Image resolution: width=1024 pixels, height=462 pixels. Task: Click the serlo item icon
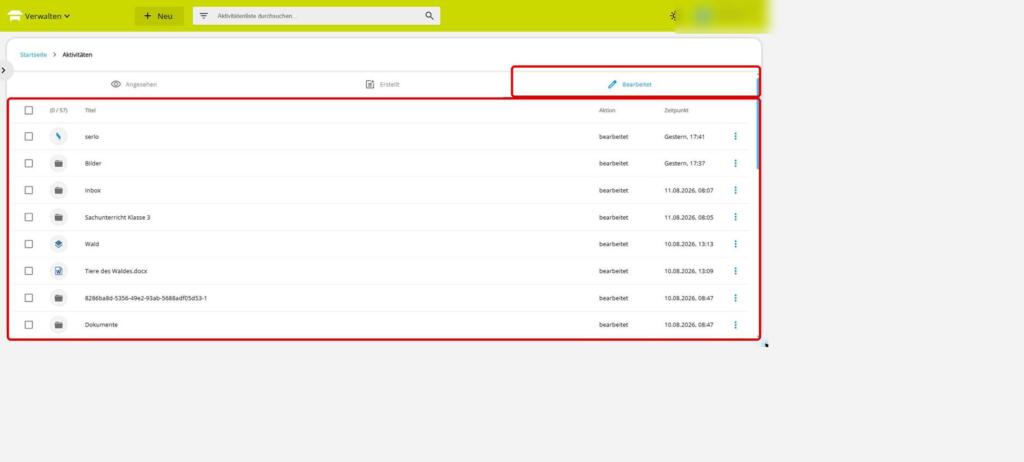tap(58, 137)
